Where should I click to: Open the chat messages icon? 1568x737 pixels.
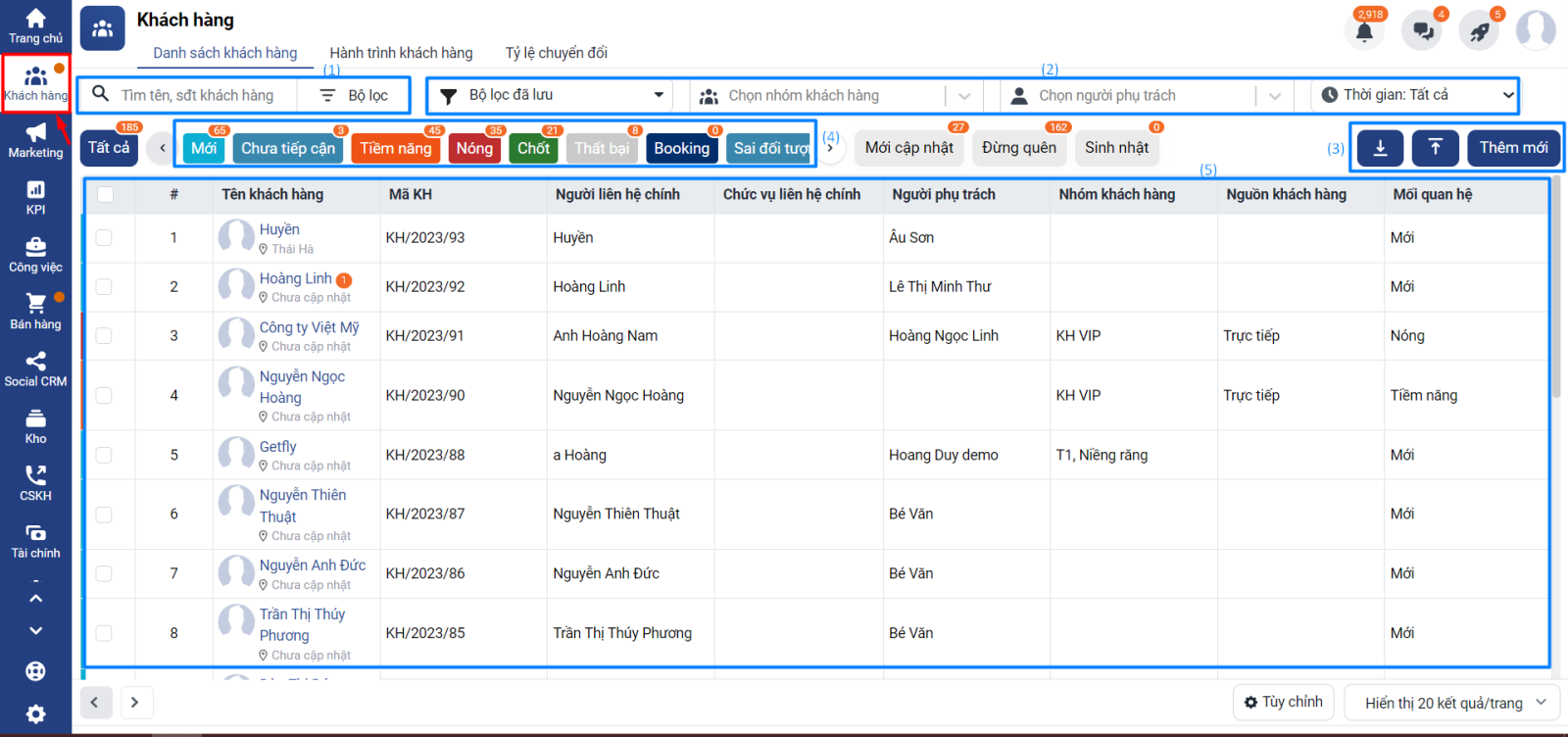pyautogui.click(x=1422, y=31)
